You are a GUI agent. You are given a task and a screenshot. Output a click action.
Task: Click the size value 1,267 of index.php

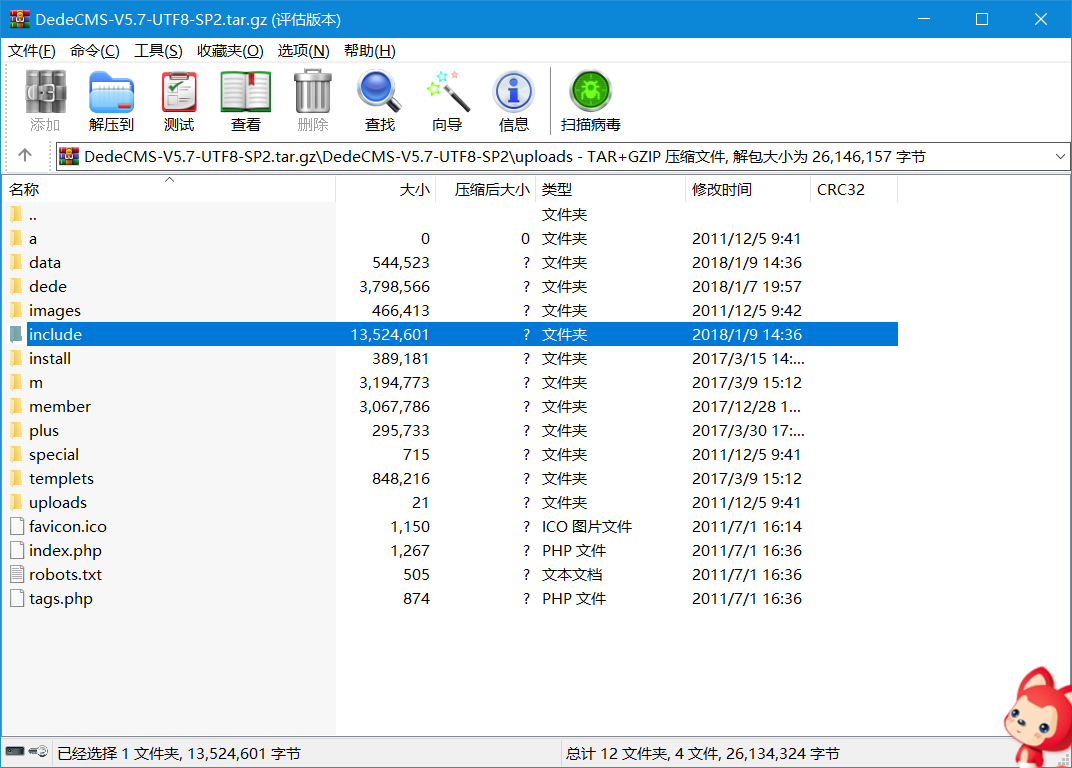point(410,551)
